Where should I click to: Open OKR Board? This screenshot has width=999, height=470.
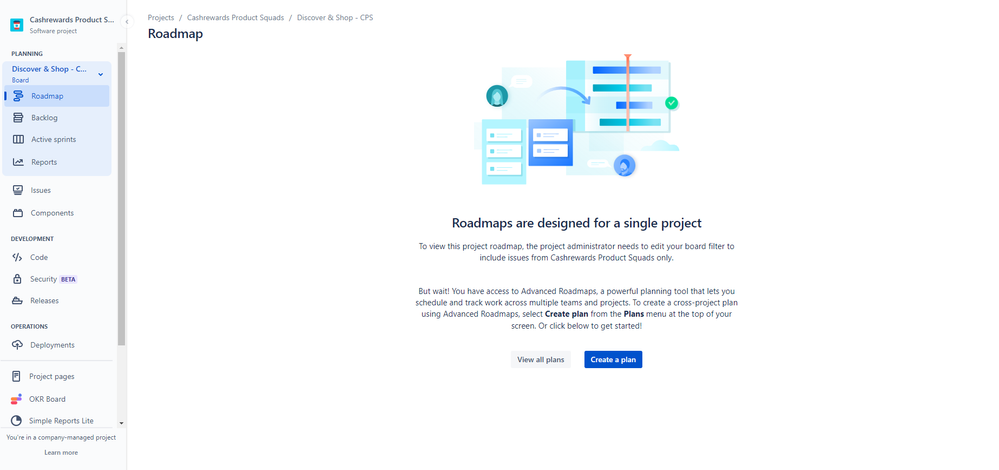[x=57, y=399]
